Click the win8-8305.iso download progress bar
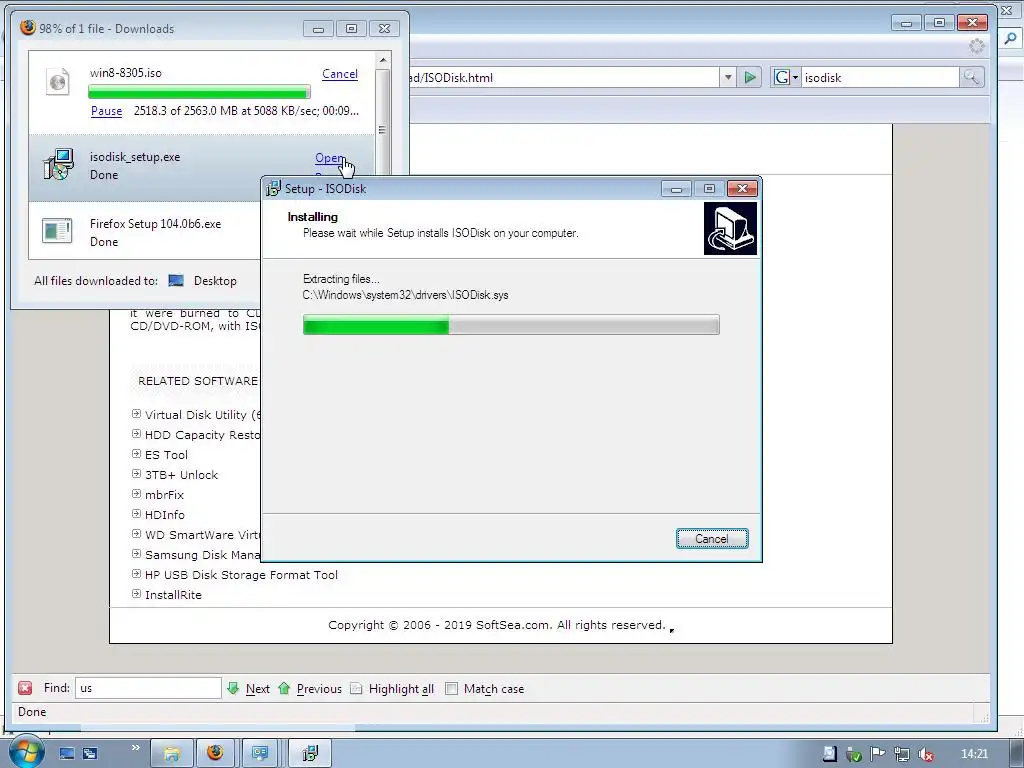The height and width of the screenshot is (768, 1024). (199, 91)
